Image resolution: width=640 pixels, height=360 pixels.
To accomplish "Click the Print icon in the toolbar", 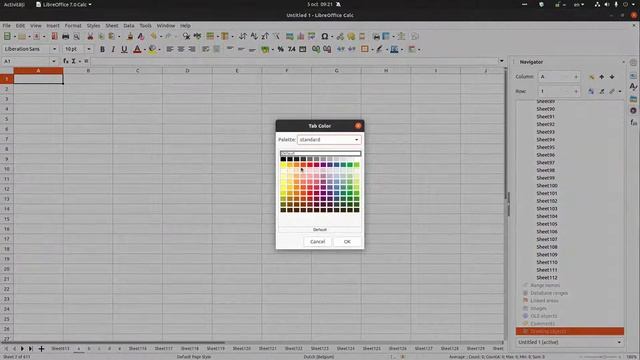I will (65, 37).
